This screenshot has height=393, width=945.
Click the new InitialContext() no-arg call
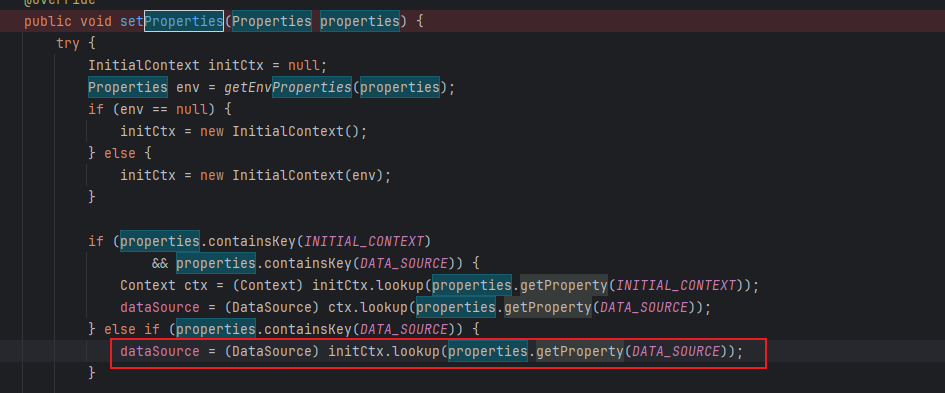pos(280,131)
